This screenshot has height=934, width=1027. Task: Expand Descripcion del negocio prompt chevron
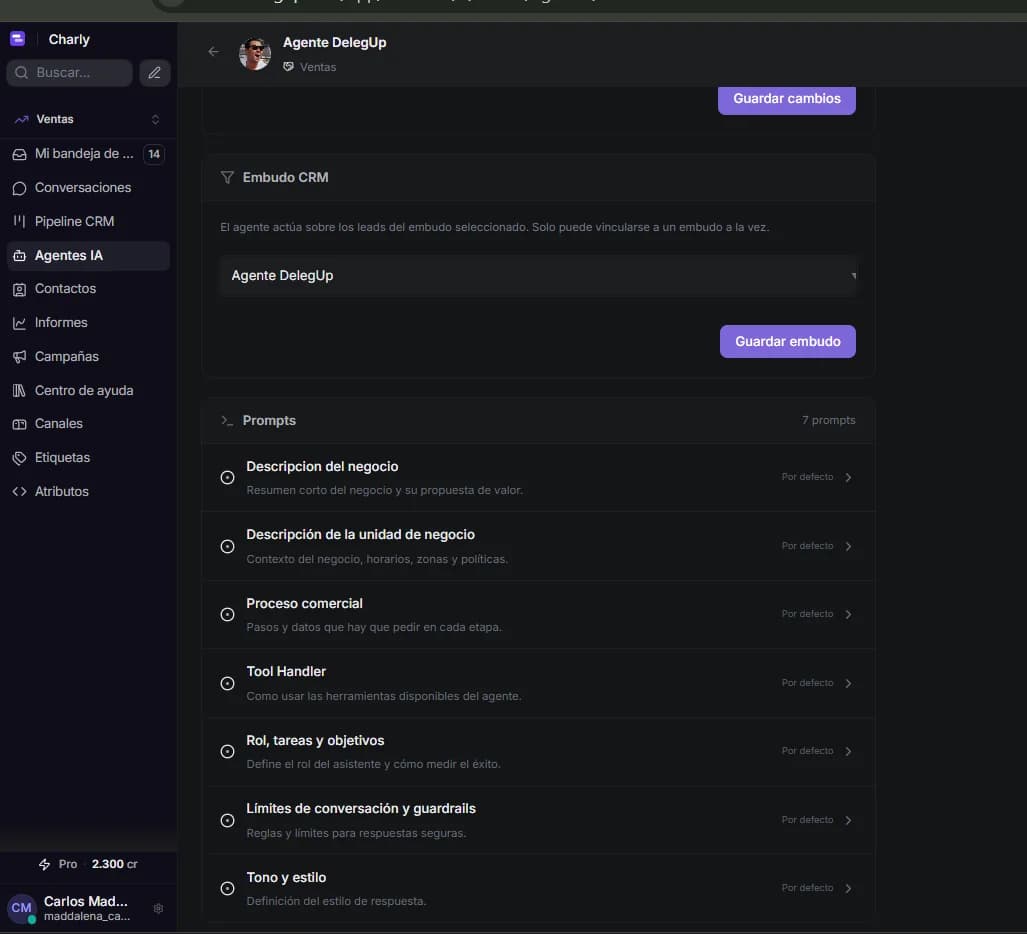(848, 477)
